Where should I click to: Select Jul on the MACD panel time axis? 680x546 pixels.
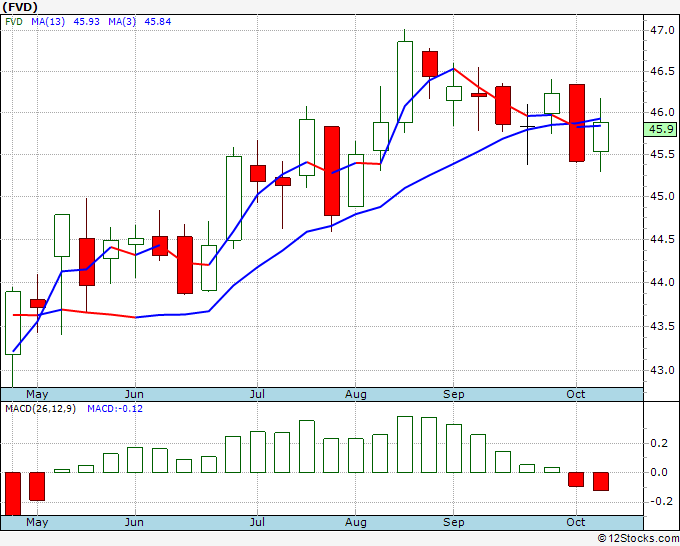point(257,522)
